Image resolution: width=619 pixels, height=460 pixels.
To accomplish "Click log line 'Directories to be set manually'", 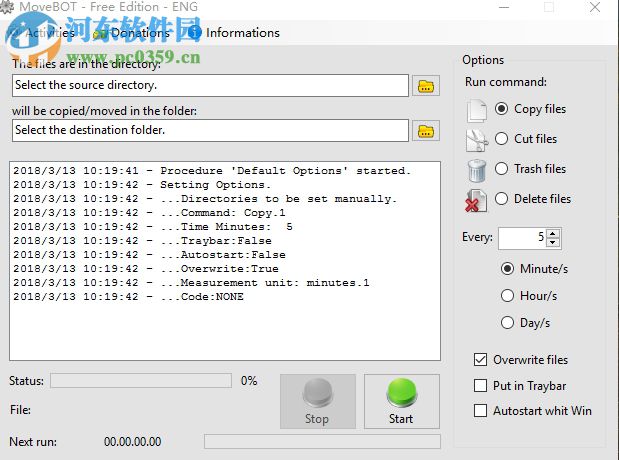I will pyautogui.click(x=205, y=199).
